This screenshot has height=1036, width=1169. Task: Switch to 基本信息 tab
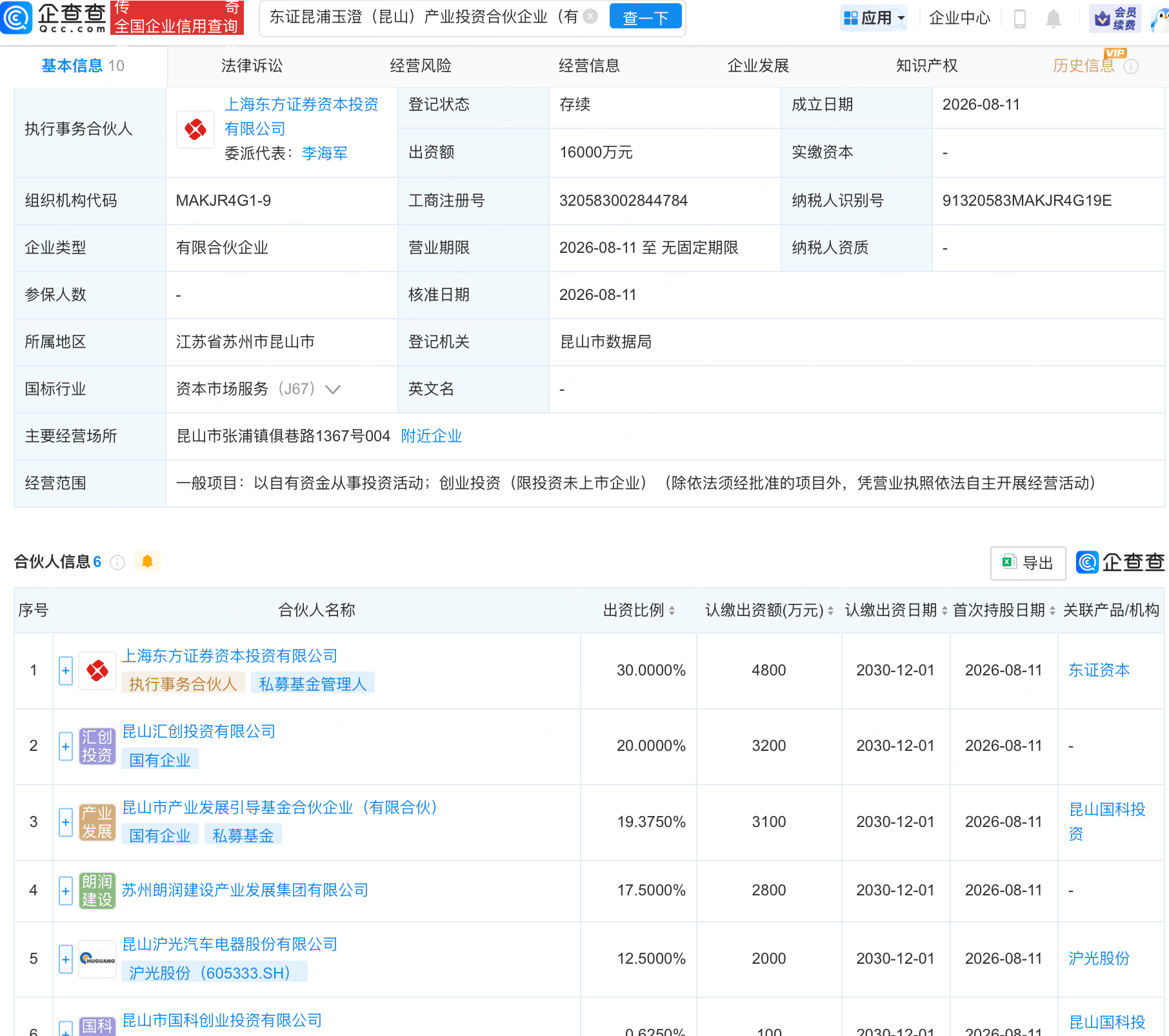tap(83, 66)
